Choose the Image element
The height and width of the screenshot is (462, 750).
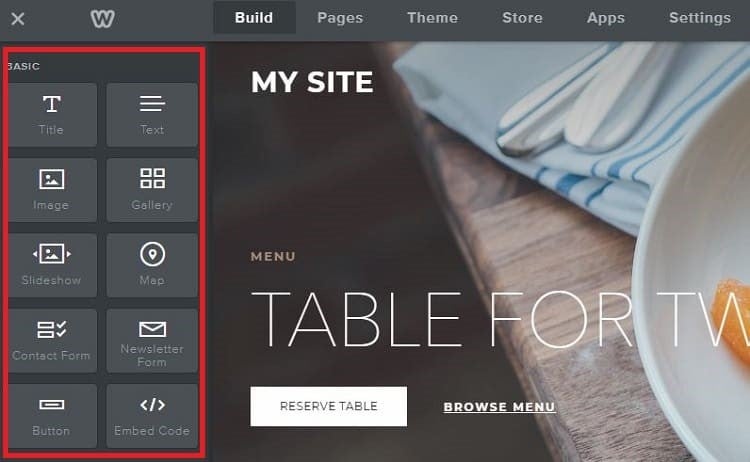point(53,190)
